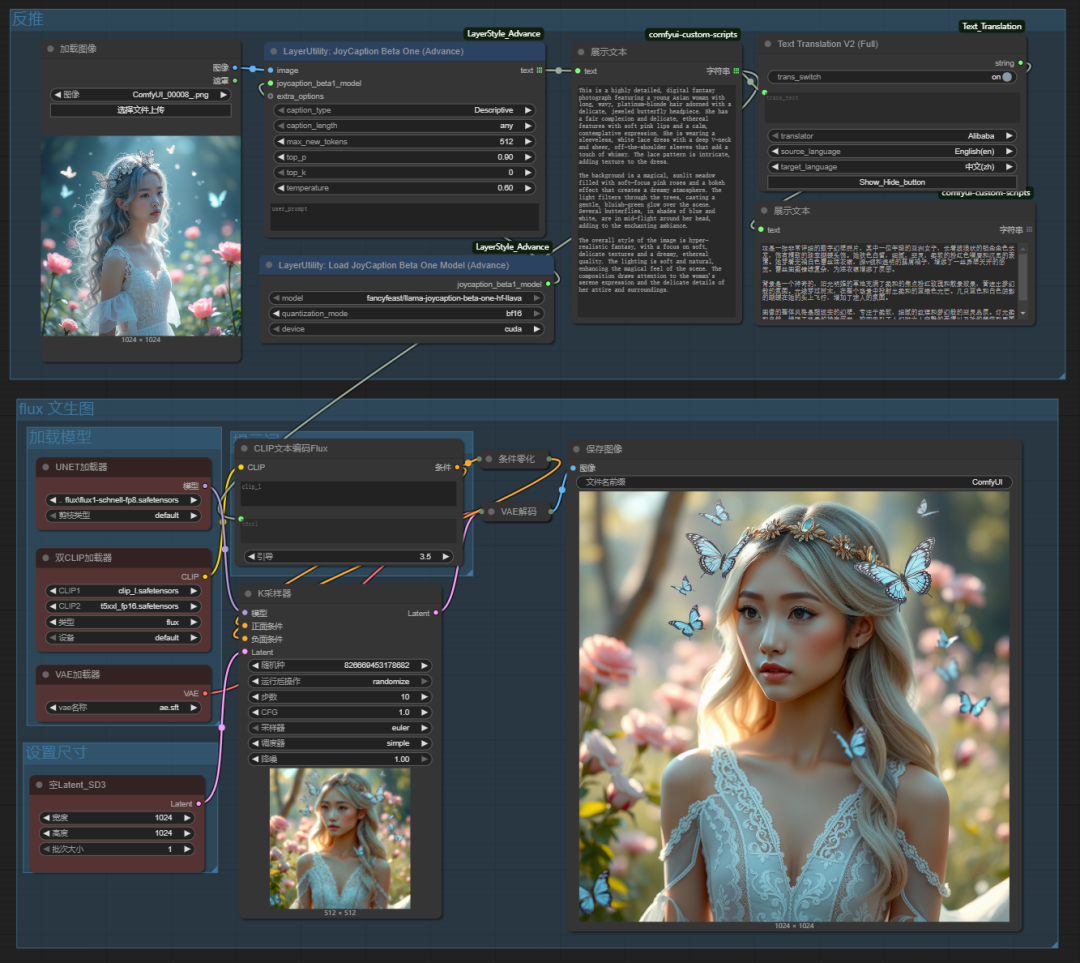Click the 保存图像 node's collapse dot
The width and height of the screenshot is (1080, 963).
click(x=576, y=449)
